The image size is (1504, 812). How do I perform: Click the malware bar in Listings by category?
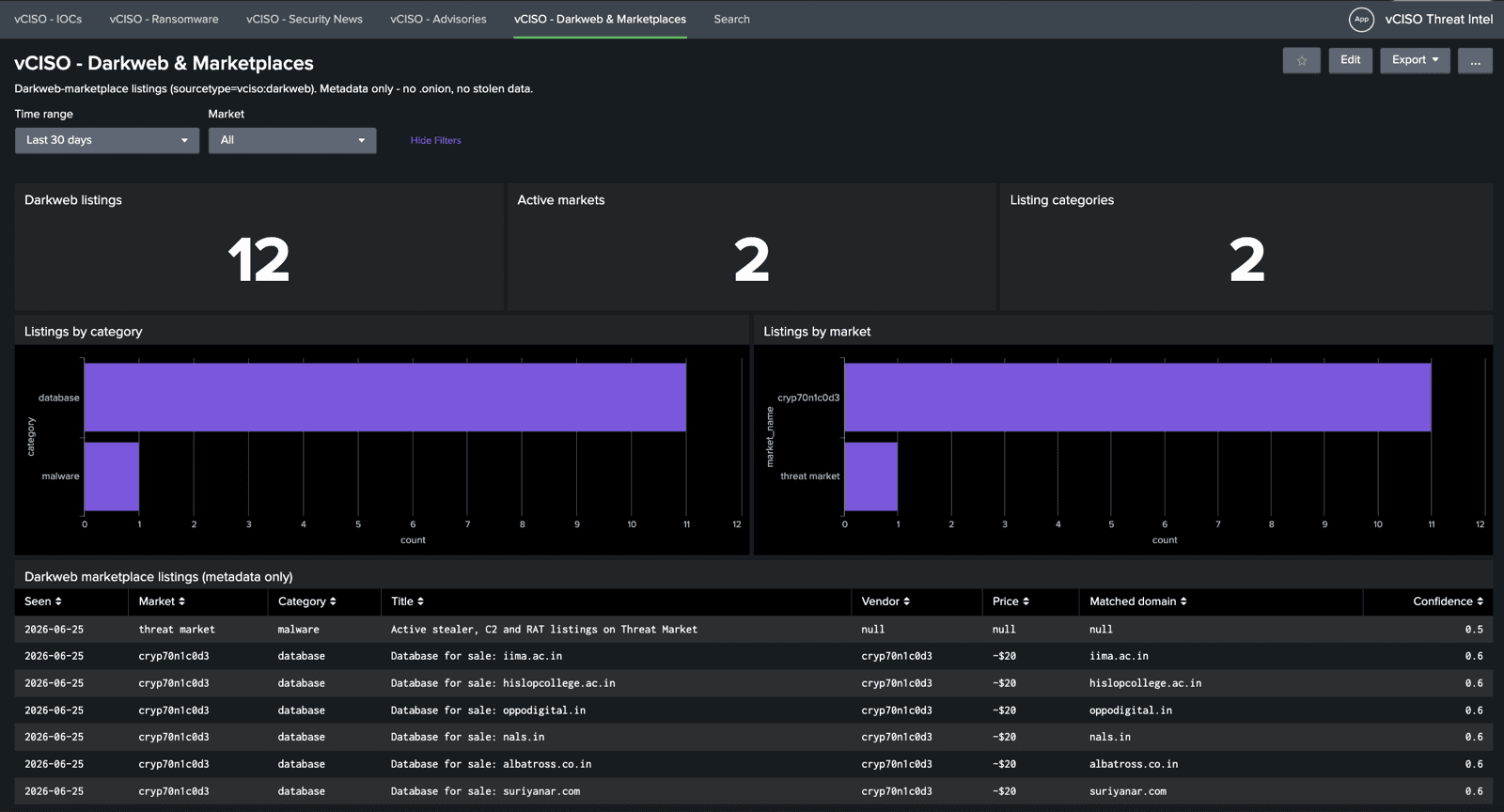click(x=112, y=476)
